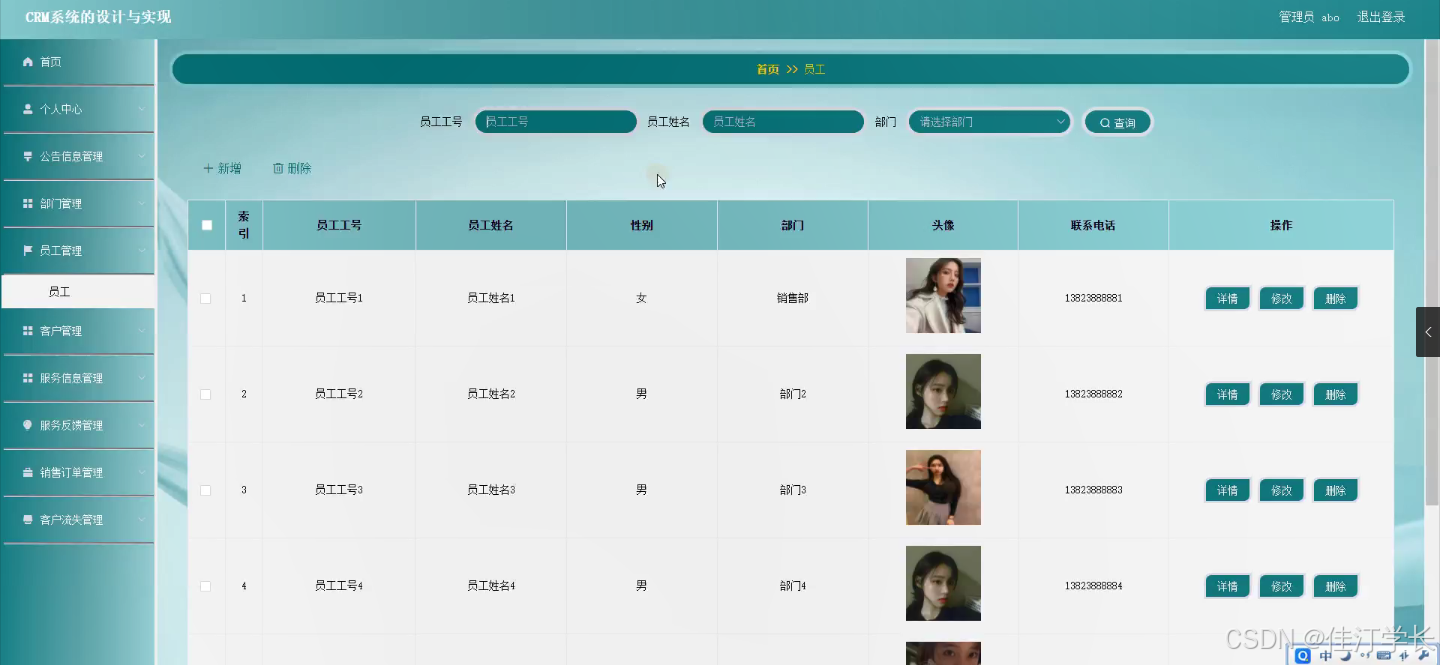Tick the checkbox for 员工姓名1 row
1440x665 pixels.
click(x=206, y=297)
